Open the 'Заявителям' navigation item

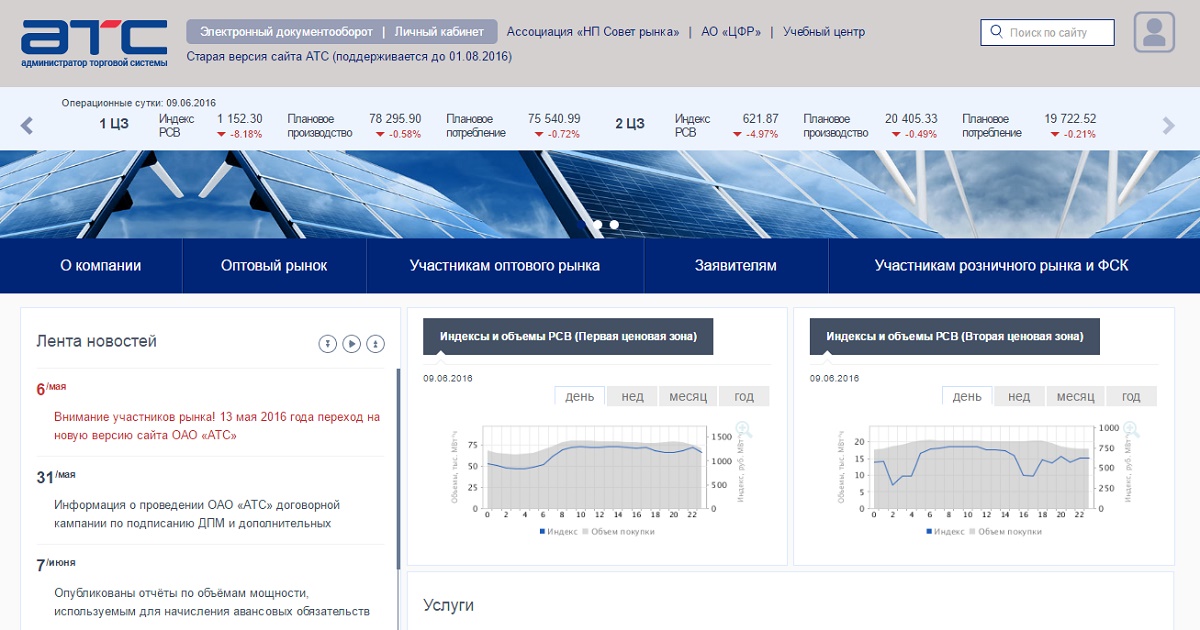[x=736, y=266]
